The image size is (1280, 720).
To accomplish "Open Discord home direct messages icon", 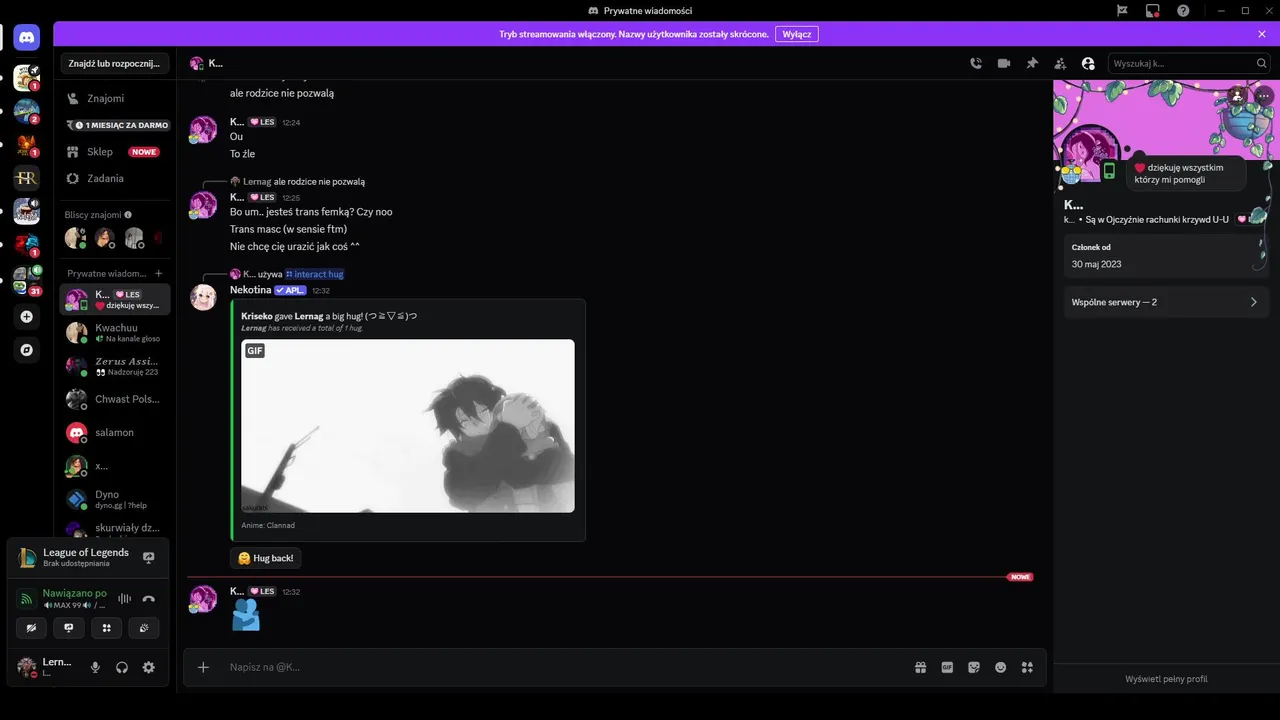I will (26, 38).
